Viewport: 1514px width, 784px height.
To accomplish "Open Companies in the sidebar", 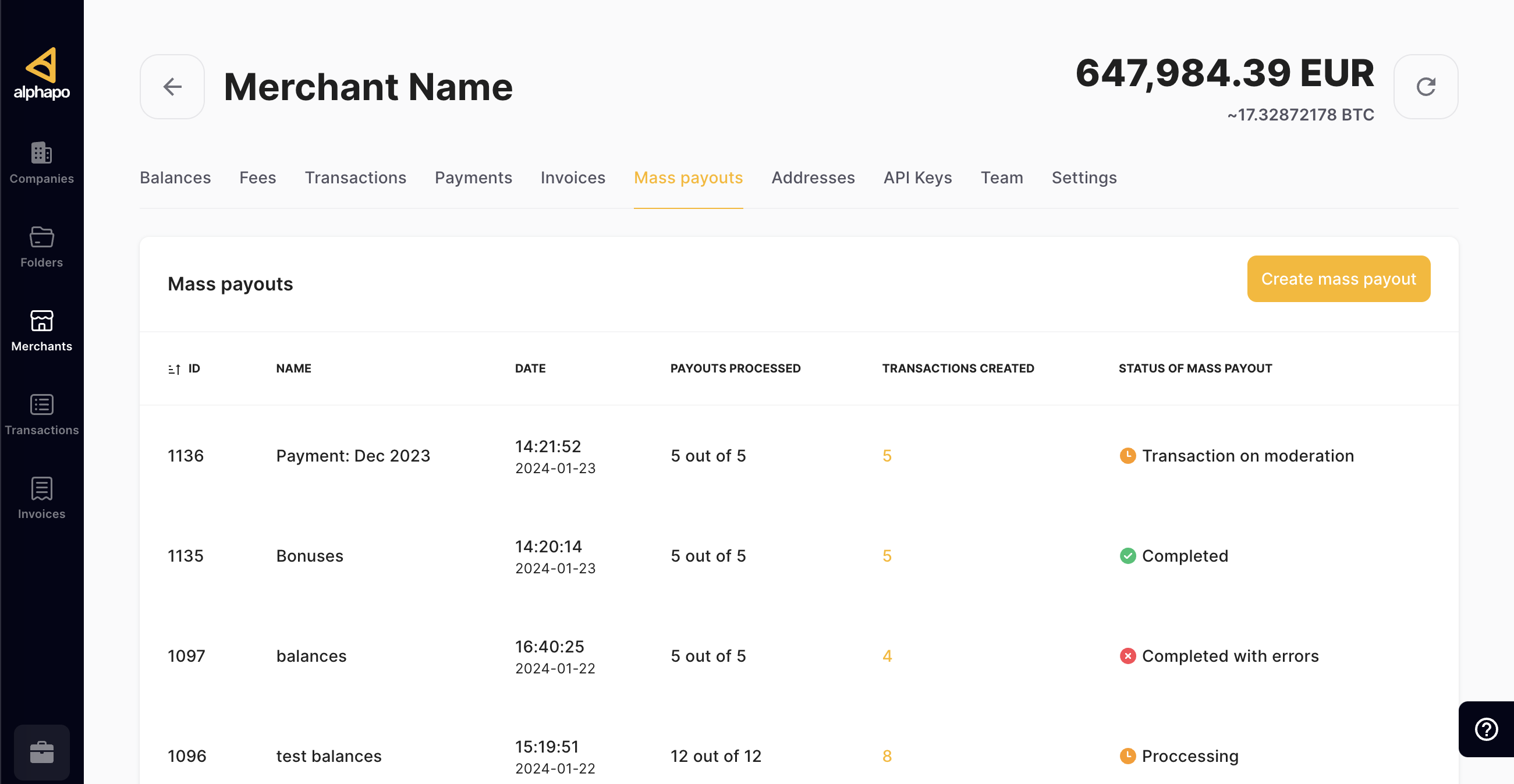I will pos(41,163).
